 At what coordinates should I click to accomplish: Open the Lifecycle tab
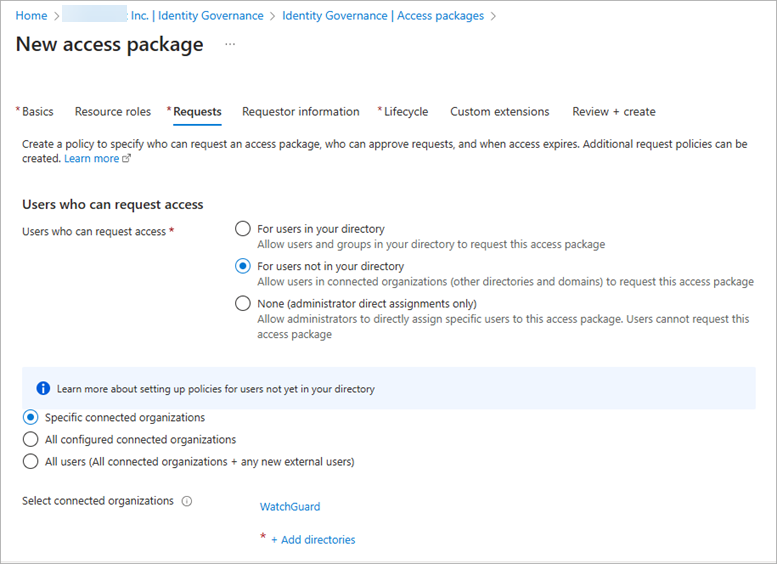click(x=405, y=112)
